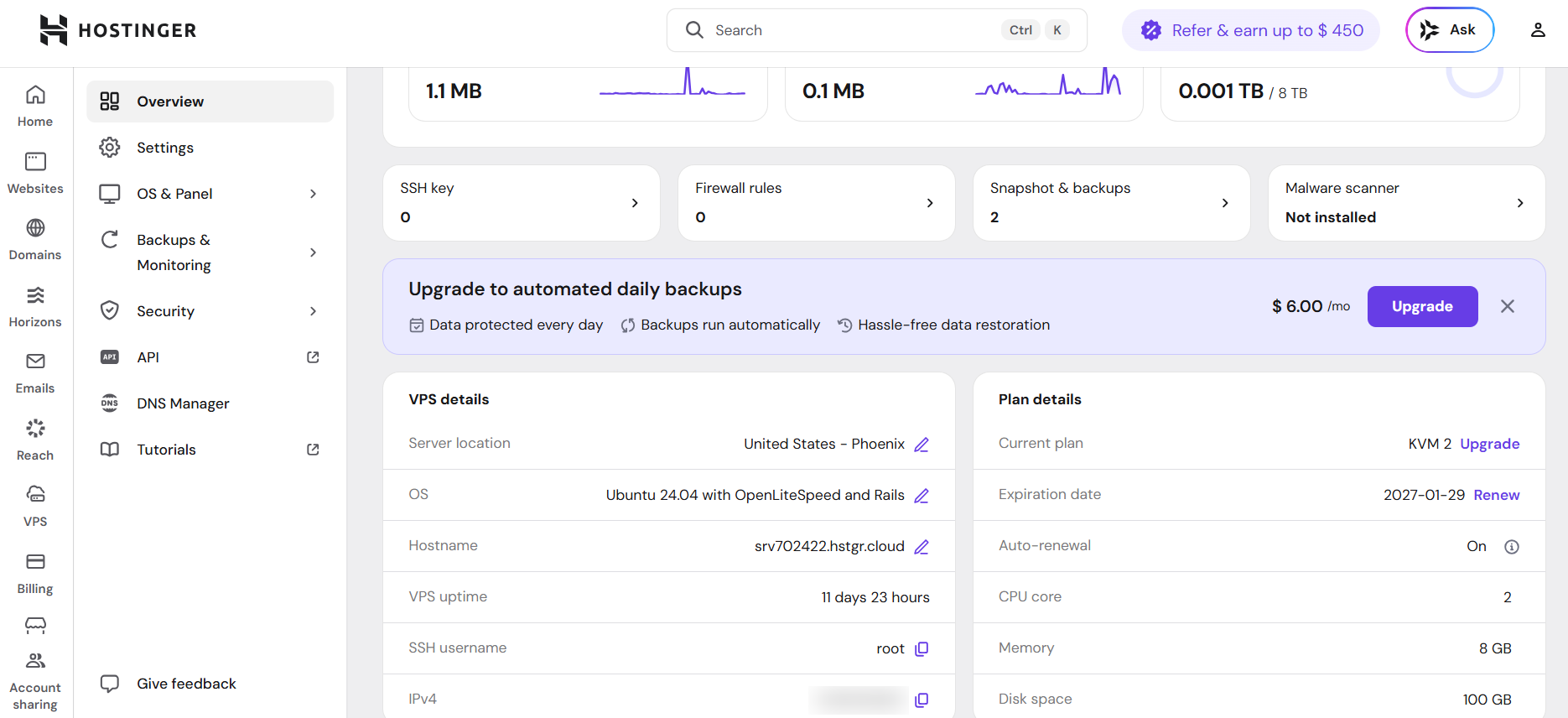1568x718 pixels.
Task: Click Upgrade link next to KVM 2
Action: [1490, 444]
